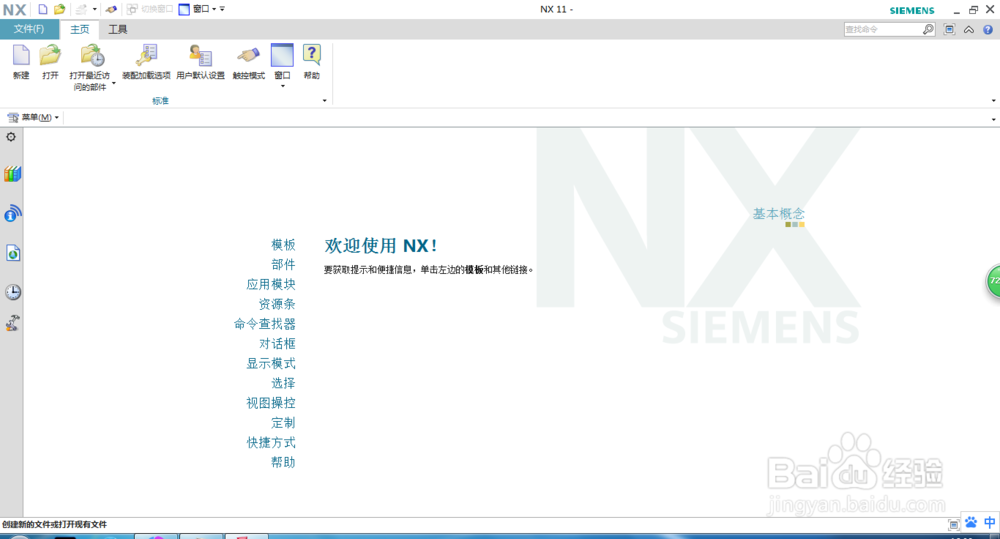Click status text 创建新的文件或打开现有文件

[x=55, y=524]
